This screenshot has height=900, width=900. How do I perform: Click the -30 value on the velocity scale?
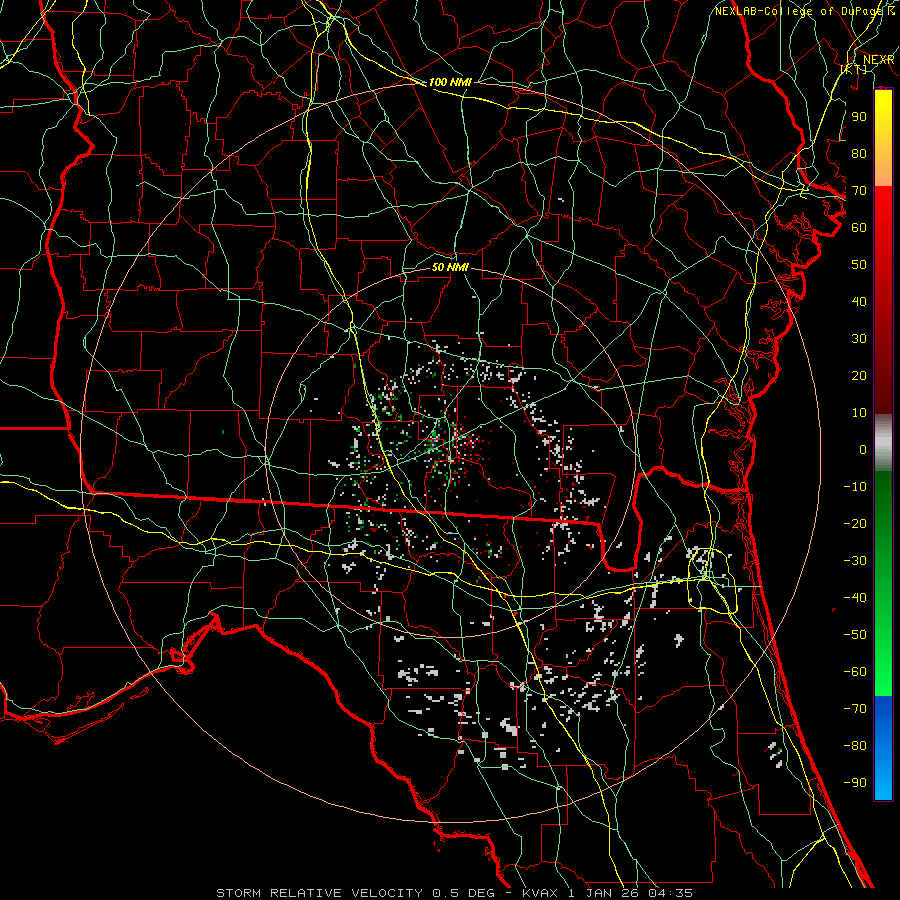tap(855, 561)
